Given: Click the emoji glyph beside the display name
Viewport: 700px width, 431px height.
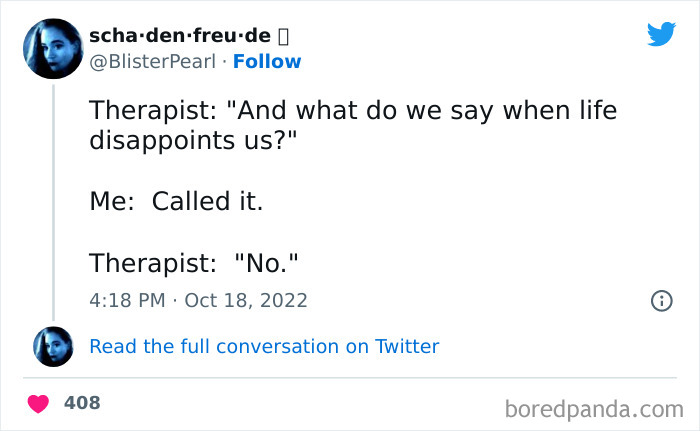Looking at the screenshot, I should (283, 36).
